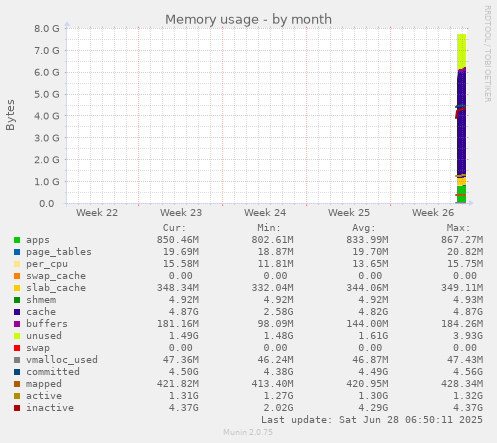Click the green apps legend swatch
The image size is (497, 443).
(17, 240)
